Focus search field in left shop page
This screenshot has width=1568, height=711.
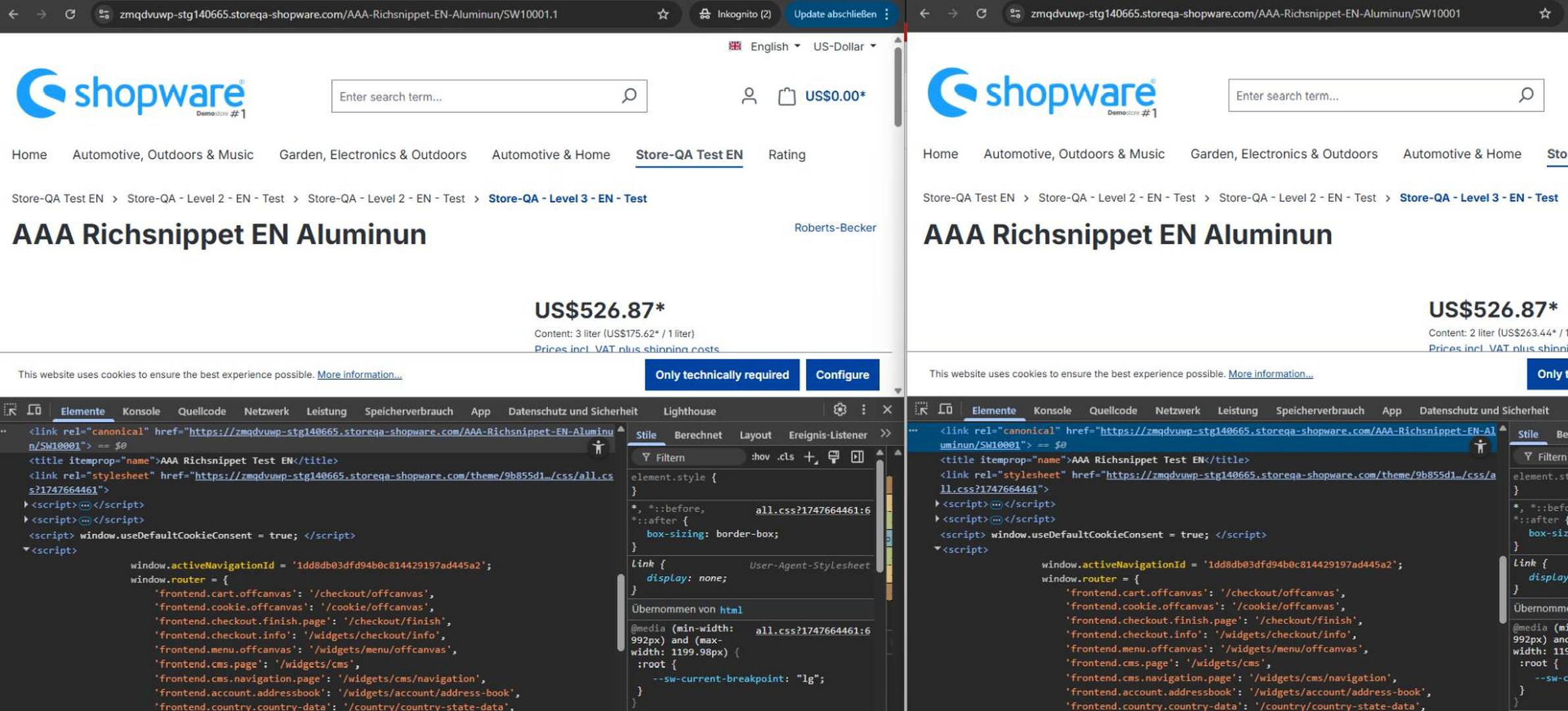pos(476,96)
